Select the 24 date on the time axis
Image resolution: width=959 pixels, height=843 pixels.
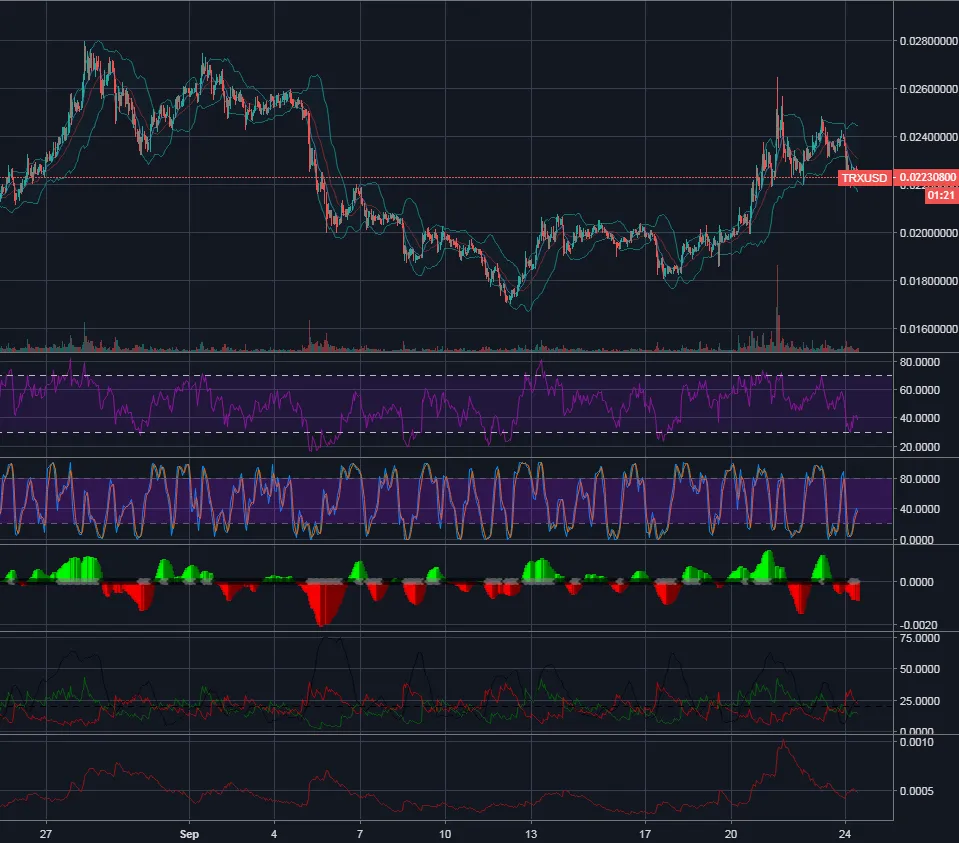845,834
